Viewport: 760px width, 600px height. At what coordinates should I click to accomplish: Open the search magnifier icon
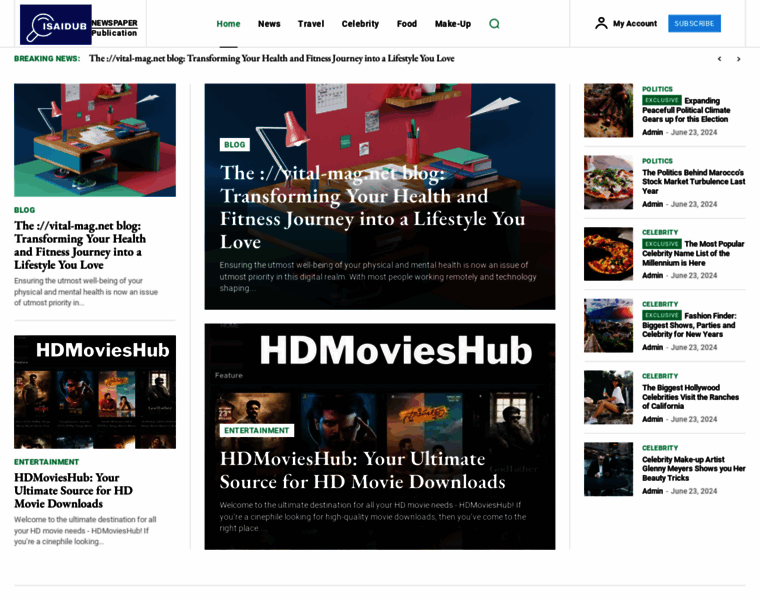(494, 24)
